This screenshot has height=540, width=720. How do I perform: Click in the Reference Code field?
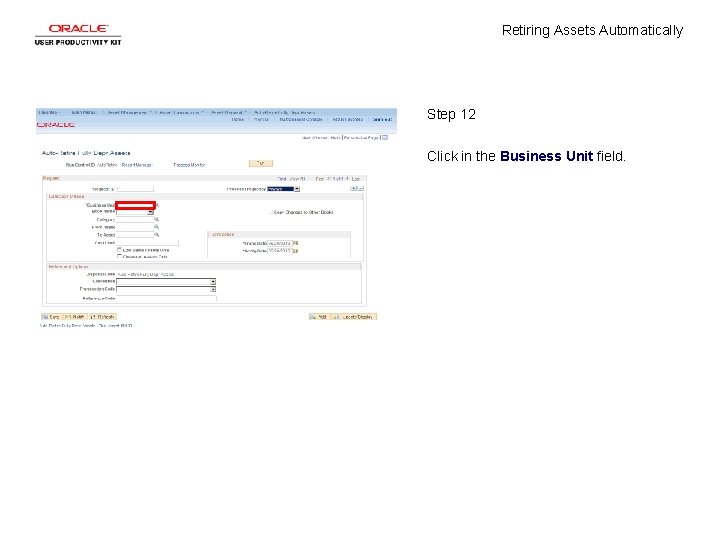click(x=166, y=298)
